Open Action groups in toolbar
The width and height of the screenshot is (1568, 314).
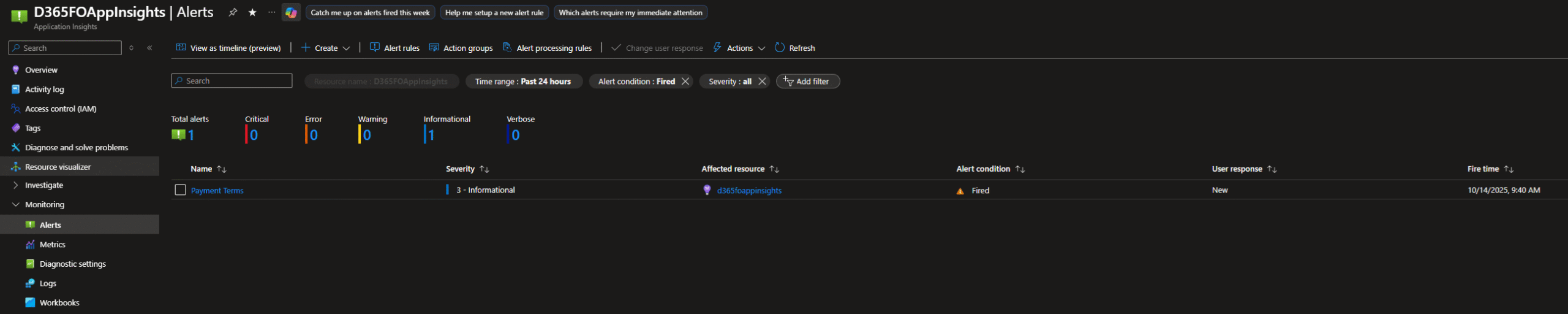pyautogui.click(x=461, y=48)
